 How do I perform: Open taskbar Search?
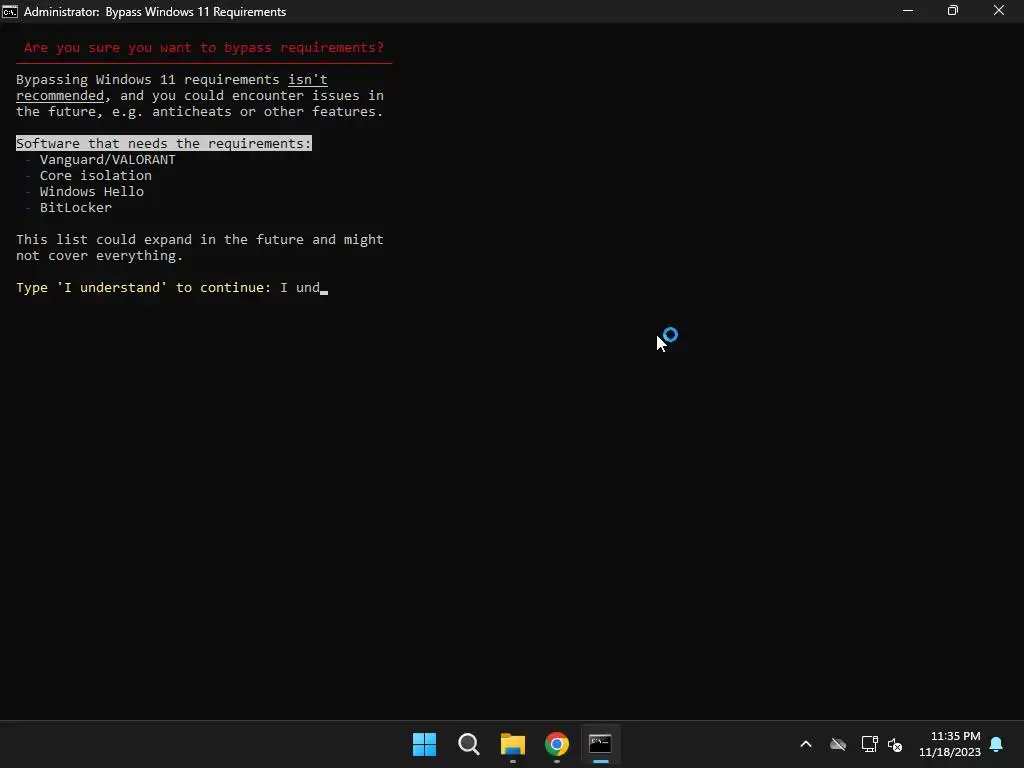(469, 744)
